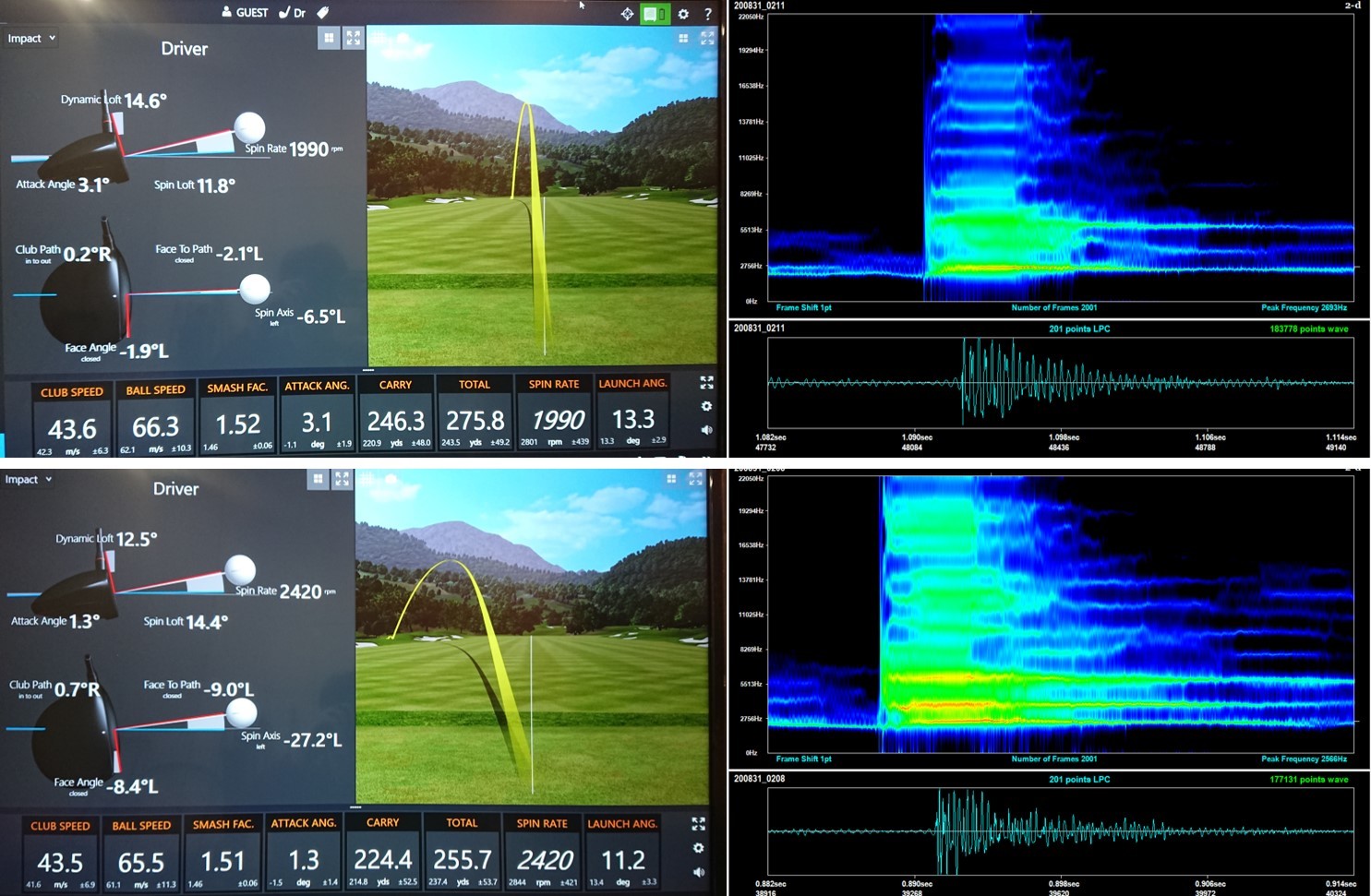
Task: Select the top CARRY 246.3 data tile
Action: click(395, 414)
